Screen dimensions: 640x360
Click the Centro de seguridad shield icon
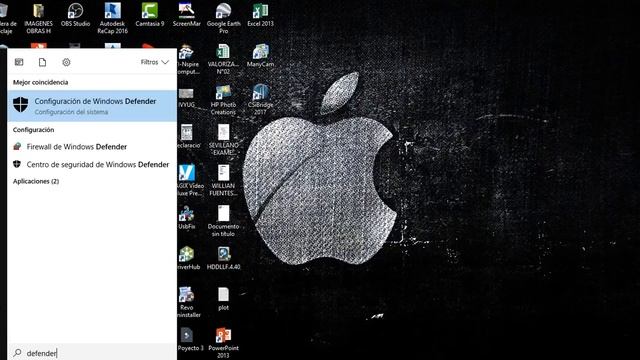(17, 164)
